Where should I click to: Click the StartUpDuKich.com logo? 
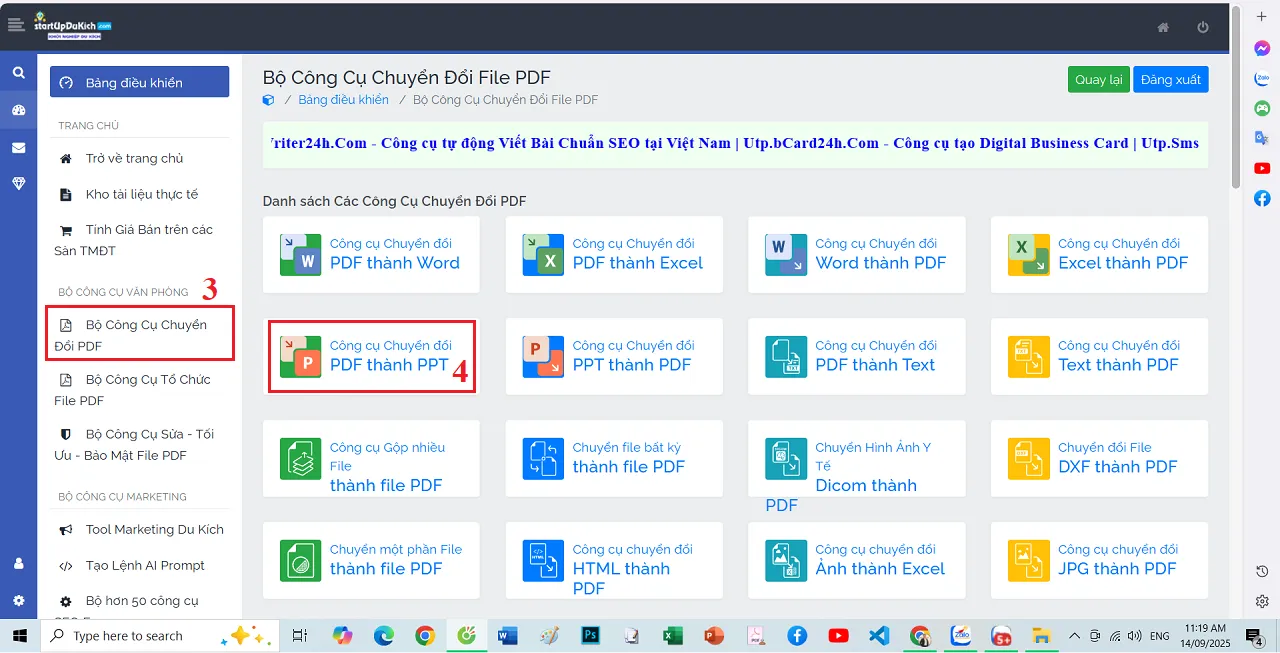[72, 26]
